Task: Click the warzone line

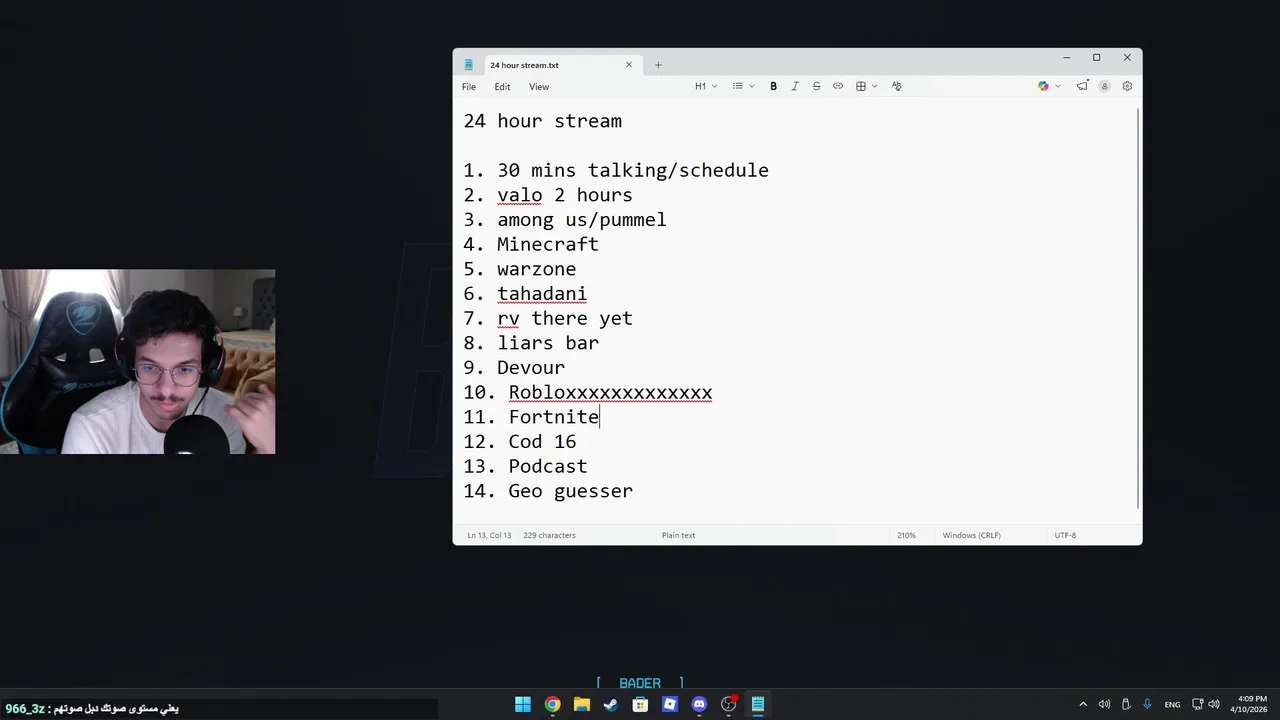Action: pyautogui.click(x=520, y=269)
